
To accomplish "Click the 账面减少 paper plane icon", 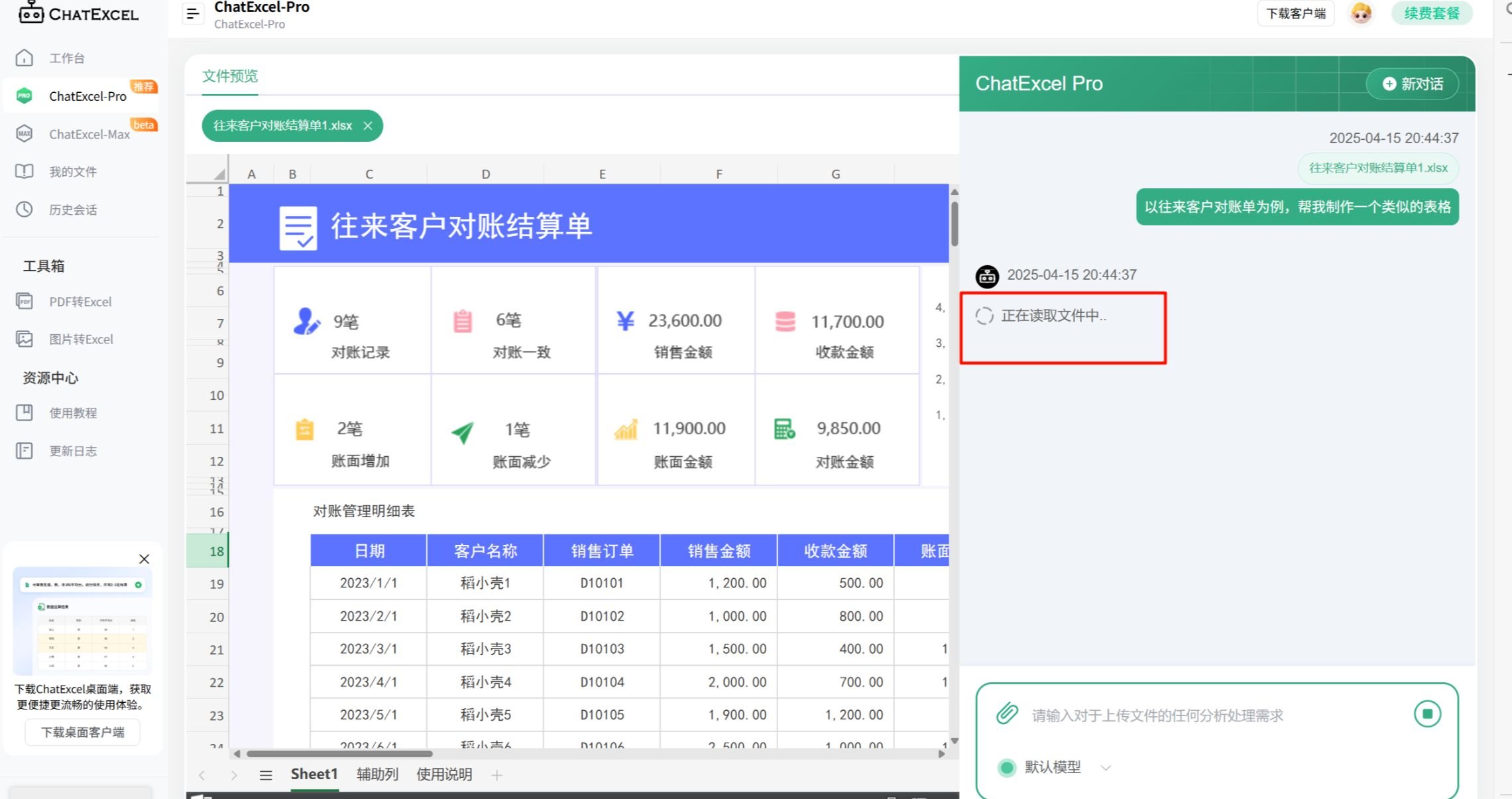I will coord(463,432).
